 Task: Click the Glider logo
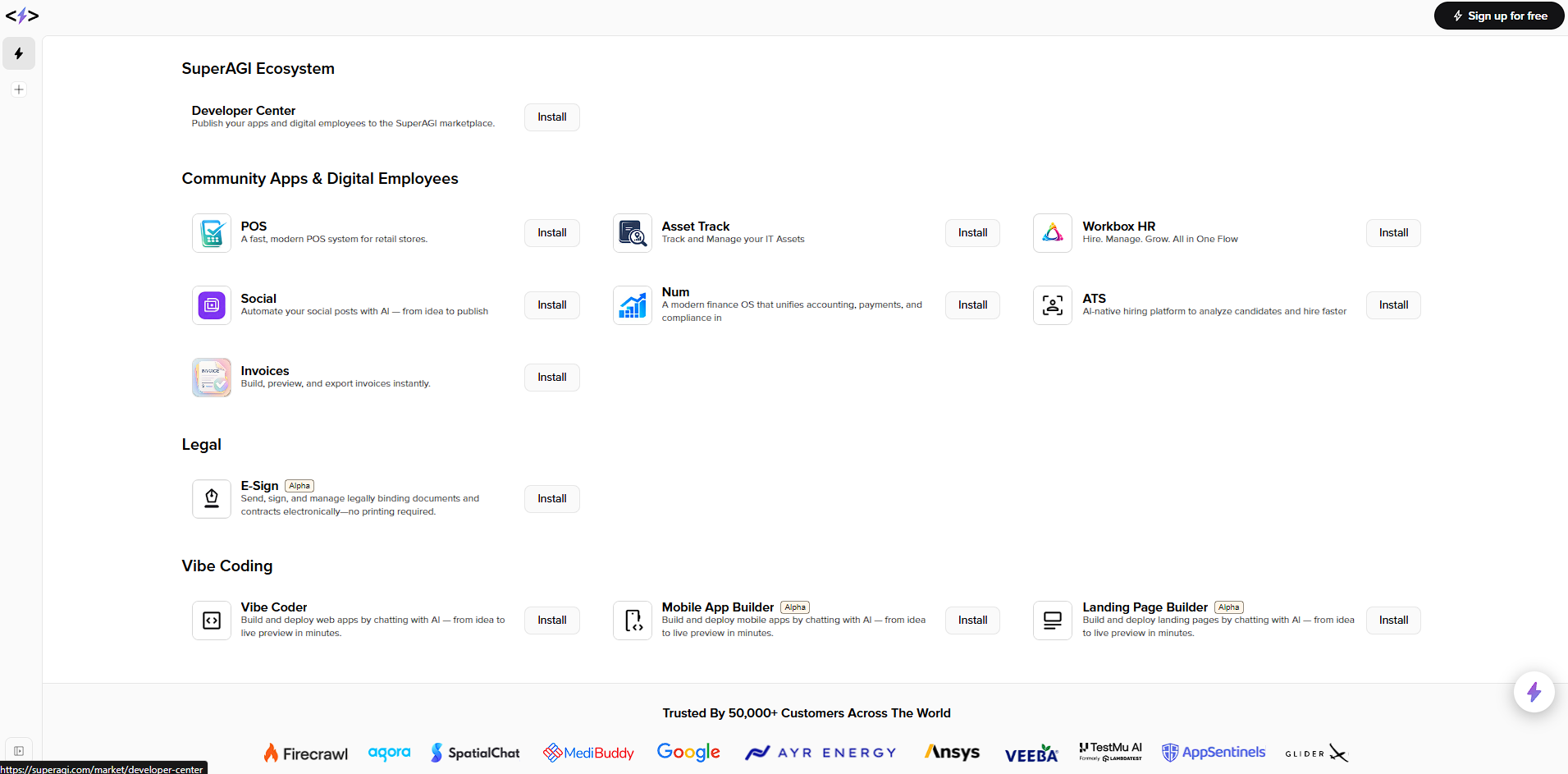coord(1317,753)
